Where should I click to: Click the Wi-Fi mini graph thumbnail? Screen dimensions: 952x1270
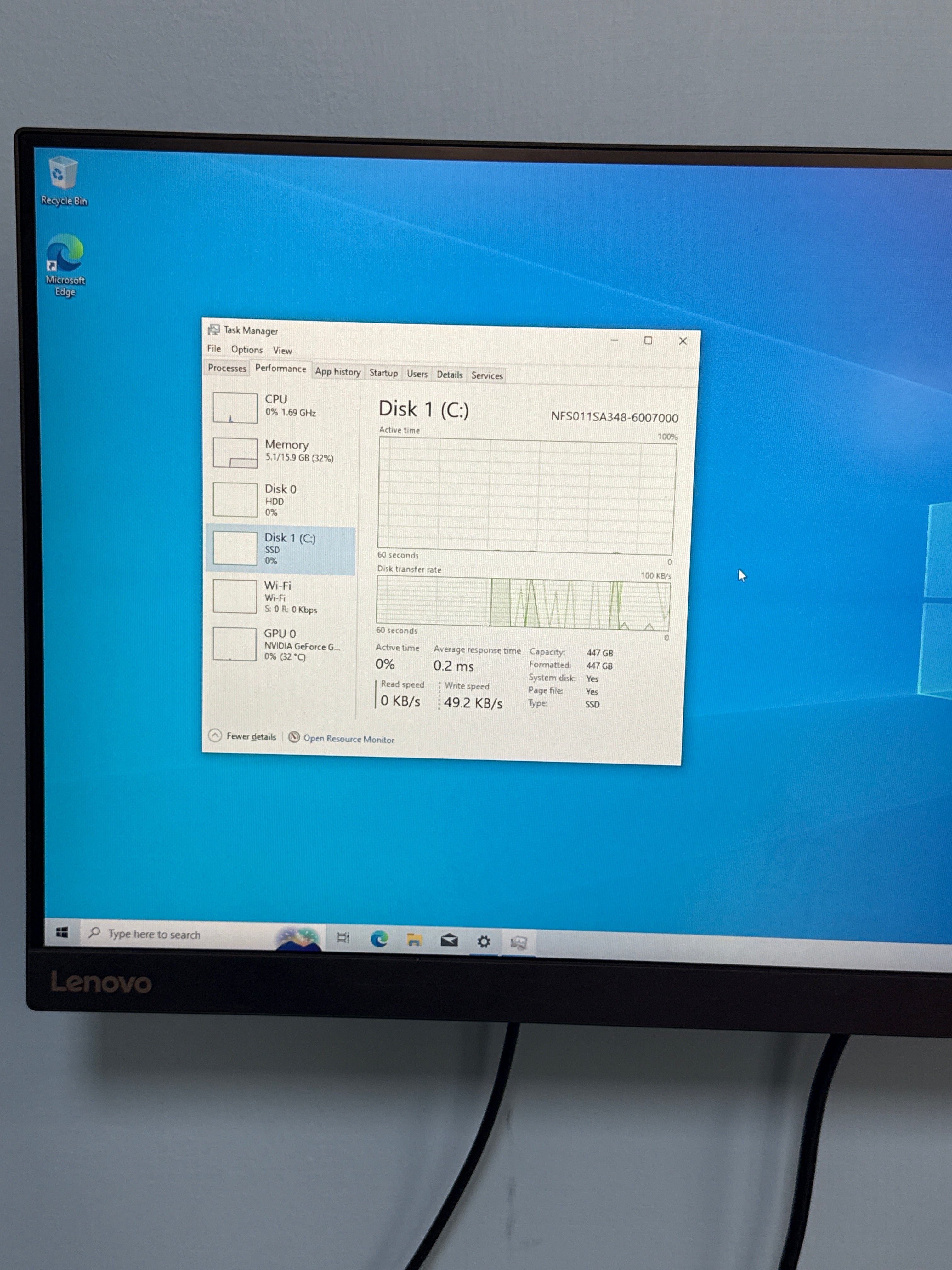tap(234, 596)
